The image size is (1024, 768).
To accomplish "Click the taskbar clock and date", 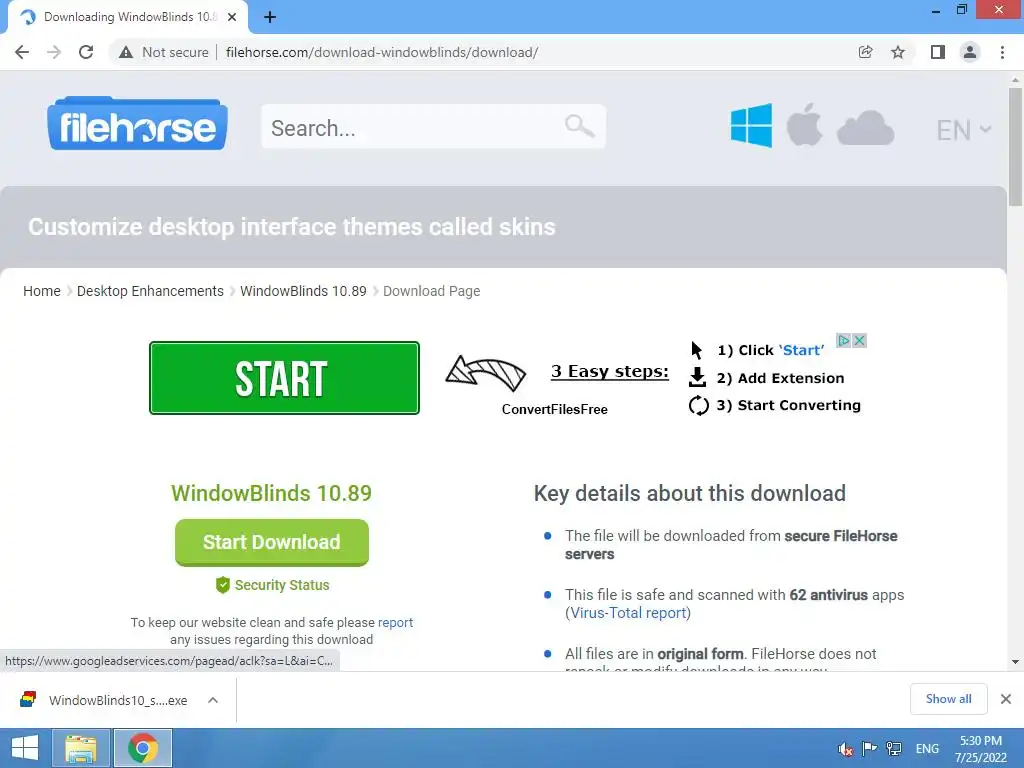I will pos(981,749).
